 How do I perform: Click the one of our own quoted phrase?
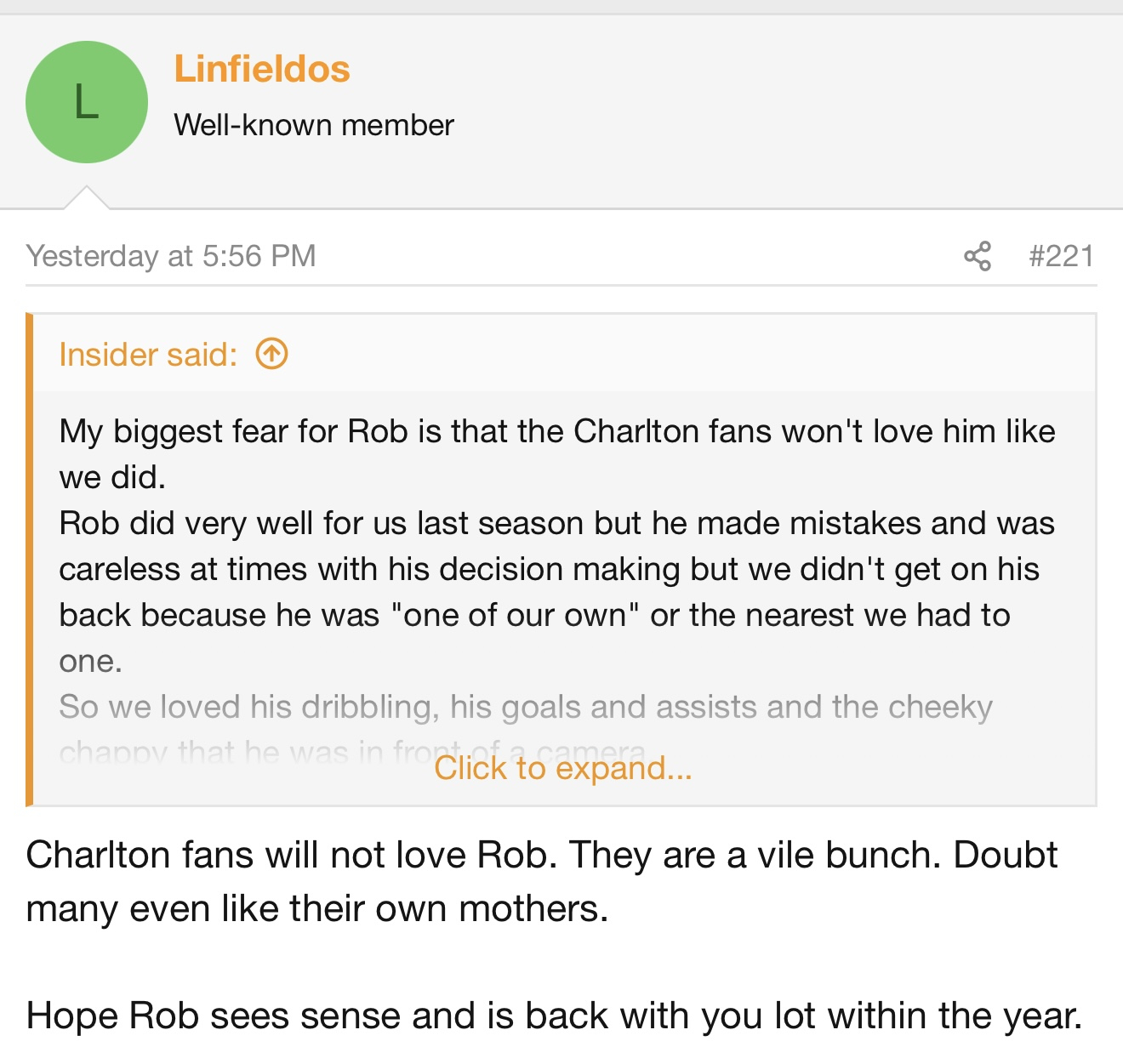[x=515, y=615]
